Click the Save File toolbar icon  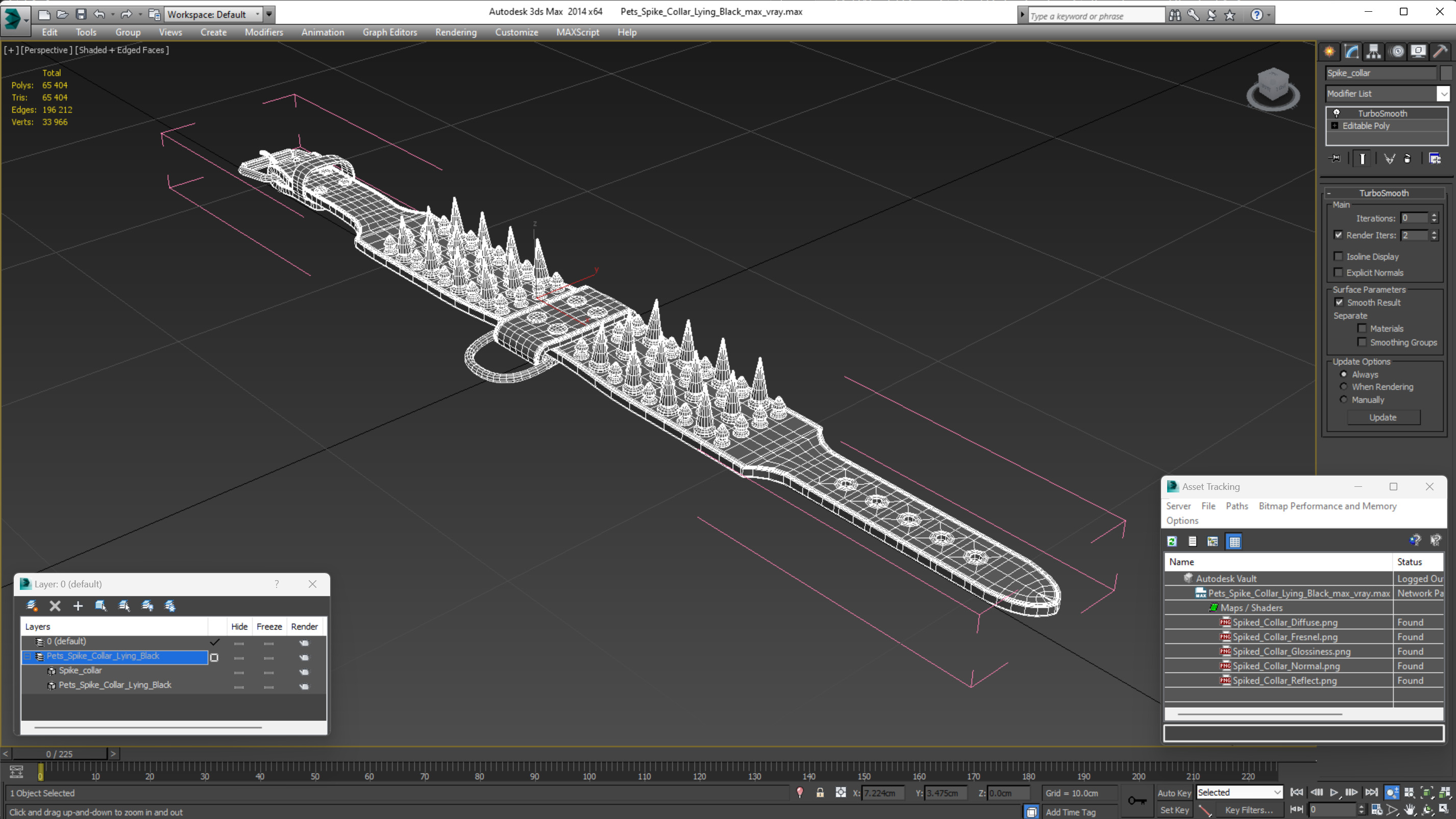pyautogui.click(x=81, y=14)
